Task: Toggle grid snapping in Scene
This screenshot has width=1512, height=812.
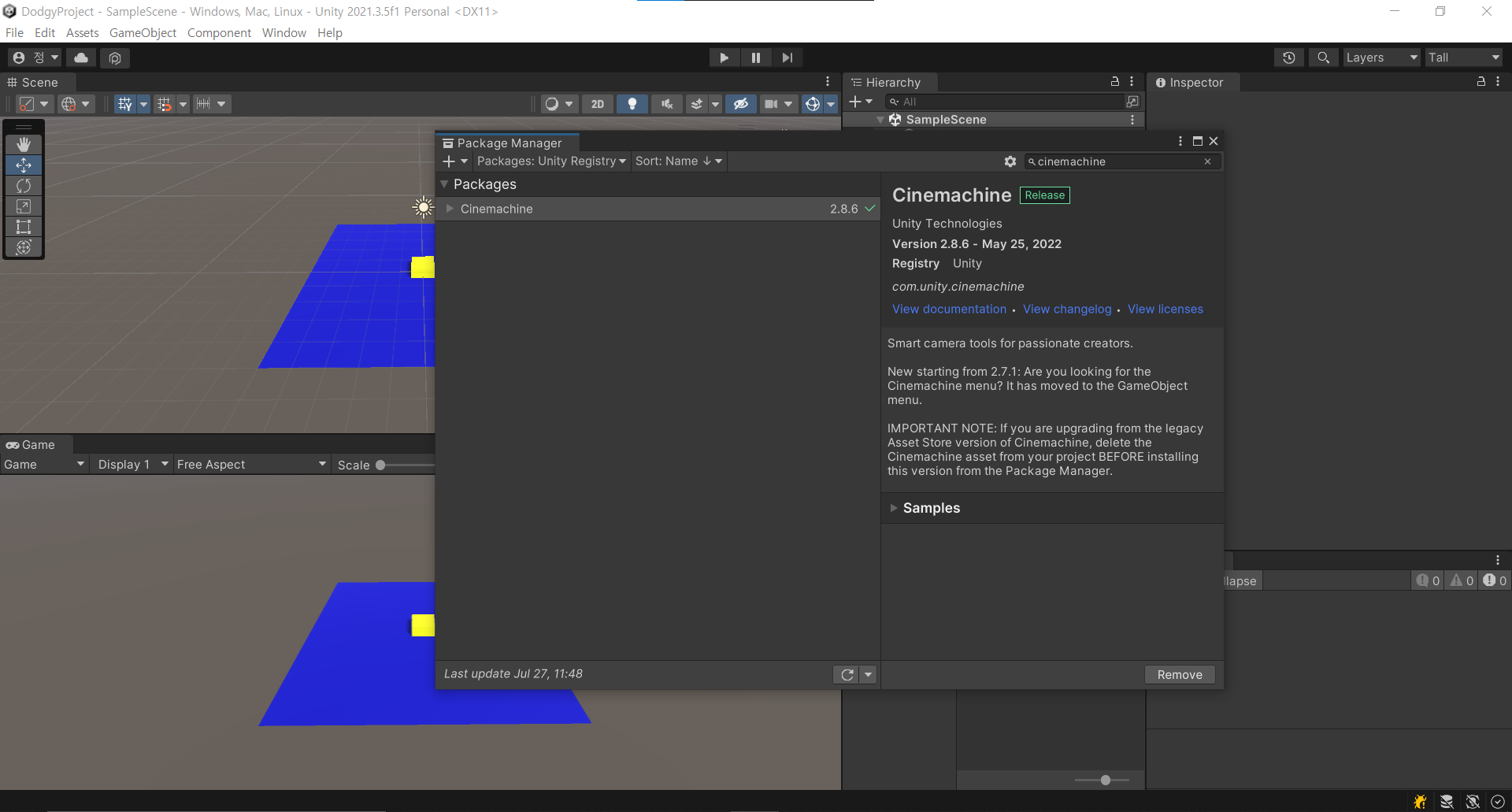Action: [x=164, y=104]
